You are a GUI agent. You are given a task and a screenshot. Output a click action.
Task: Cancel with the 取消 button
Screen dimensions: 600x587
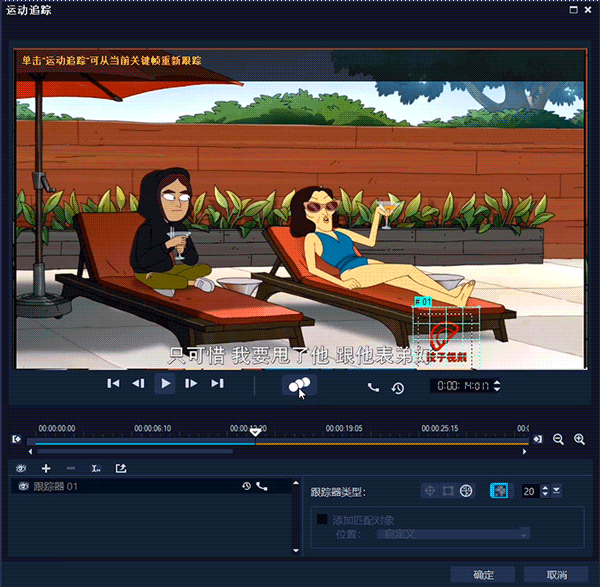556,575
